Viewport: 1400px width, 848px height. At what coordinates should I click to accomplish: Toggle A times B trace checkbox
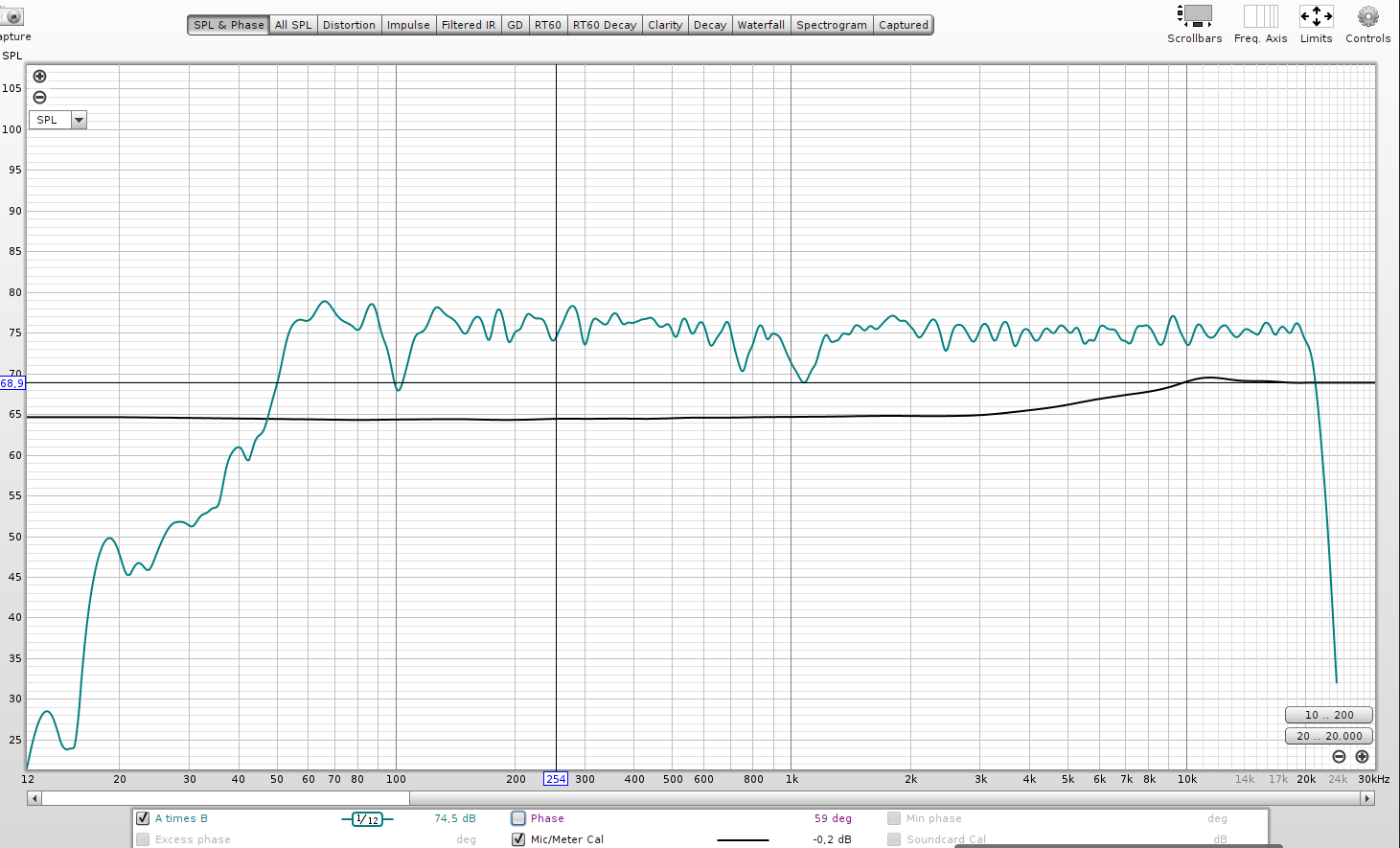143,818
